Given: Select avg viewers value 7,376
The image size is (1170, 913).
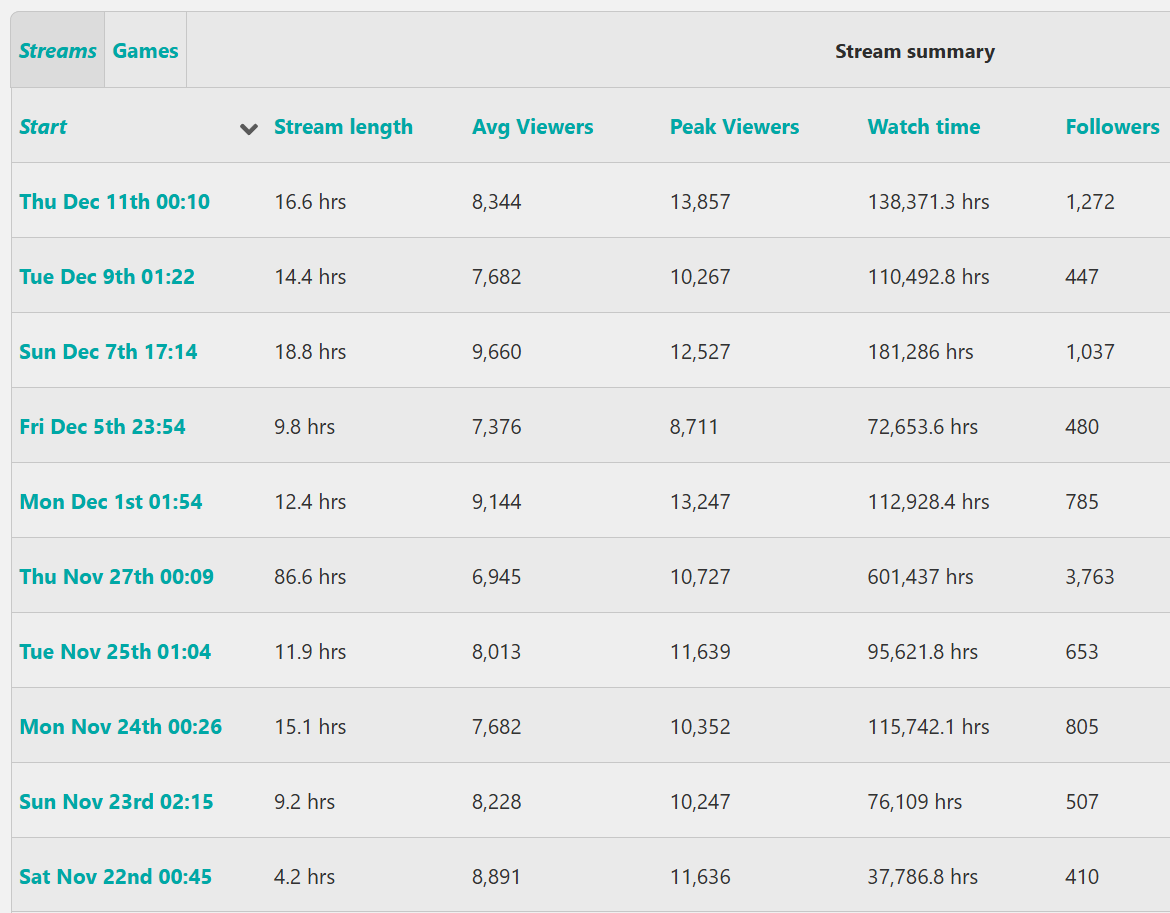Looking at the screenshot, I should tap(496, 427).
